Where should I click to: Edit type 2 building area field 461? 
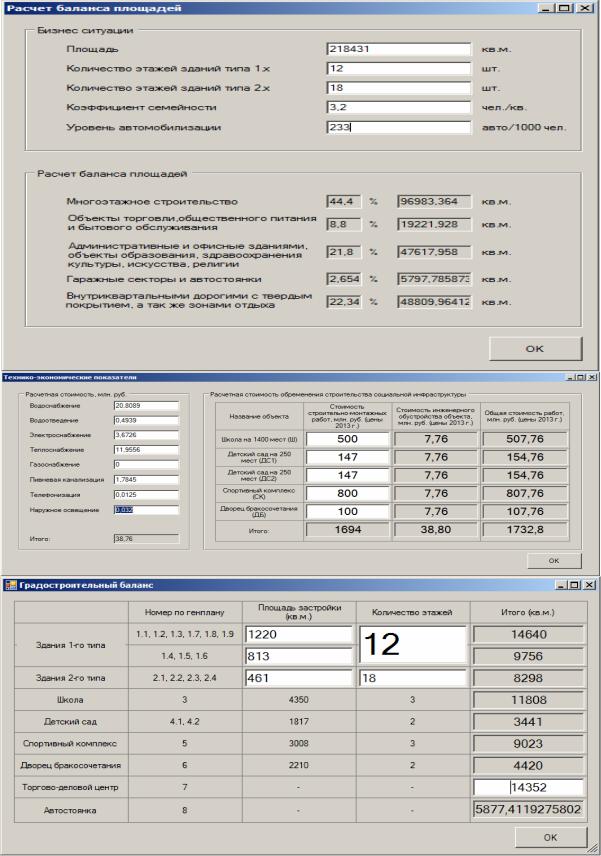click(x=299, y=678)
